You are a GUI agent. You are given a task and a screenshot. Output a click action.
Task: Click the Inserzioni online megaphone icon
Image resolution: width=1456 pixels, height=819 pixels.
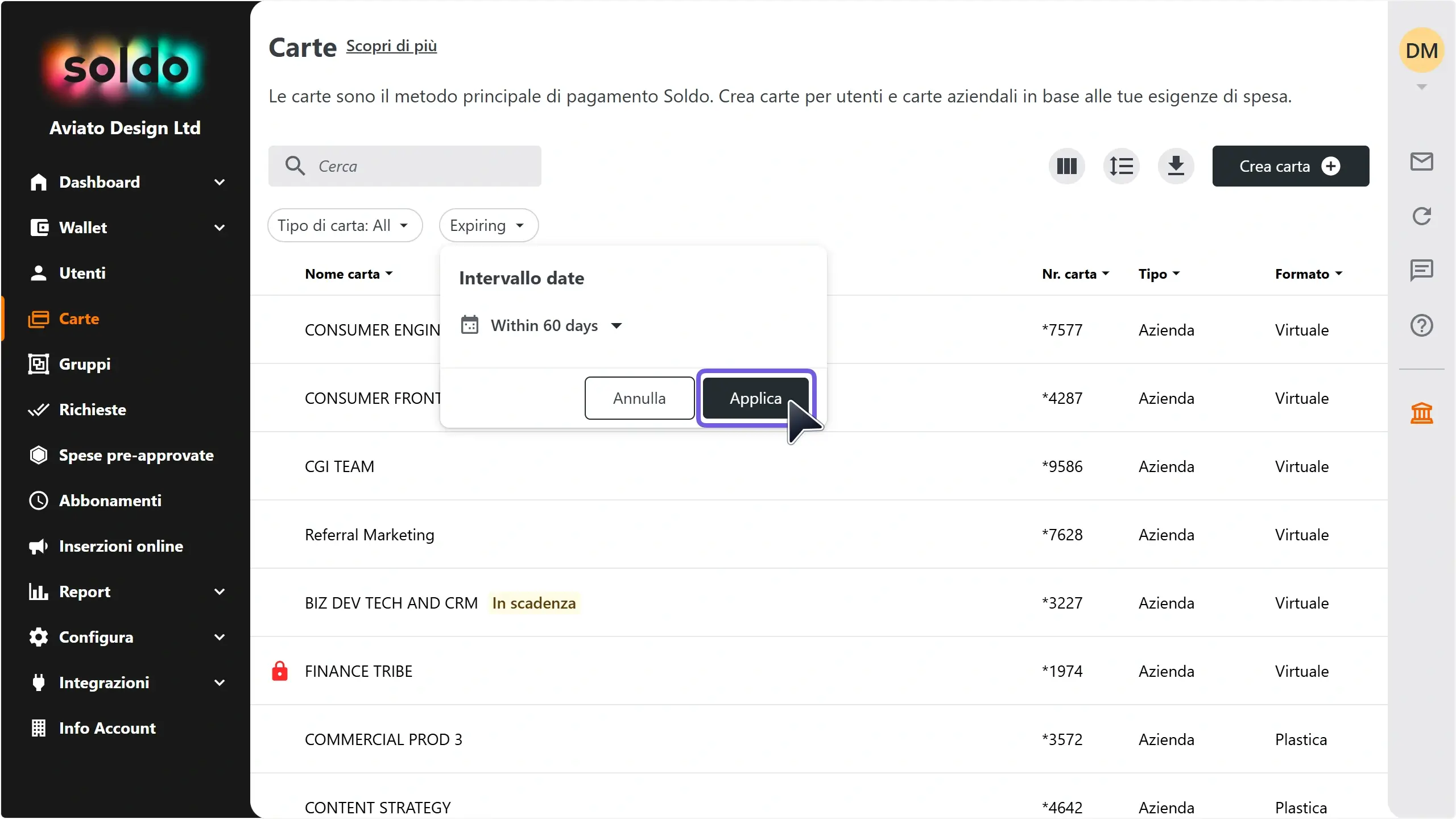[x=38, y=547]
